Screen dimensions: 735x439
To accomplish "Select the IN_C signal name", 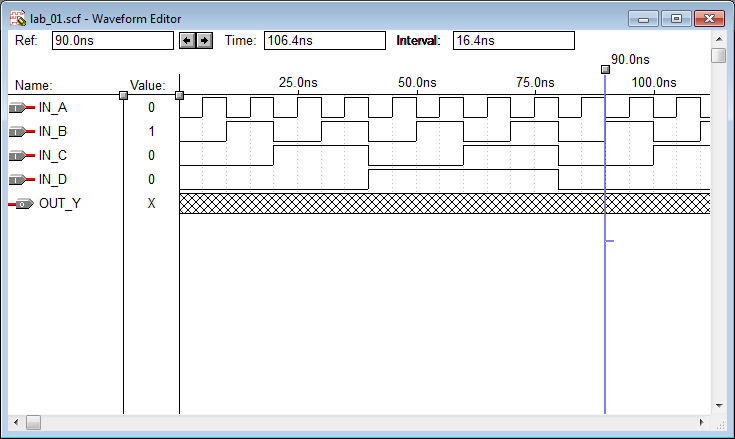I will pyautogui.click(x=53, y=156).
